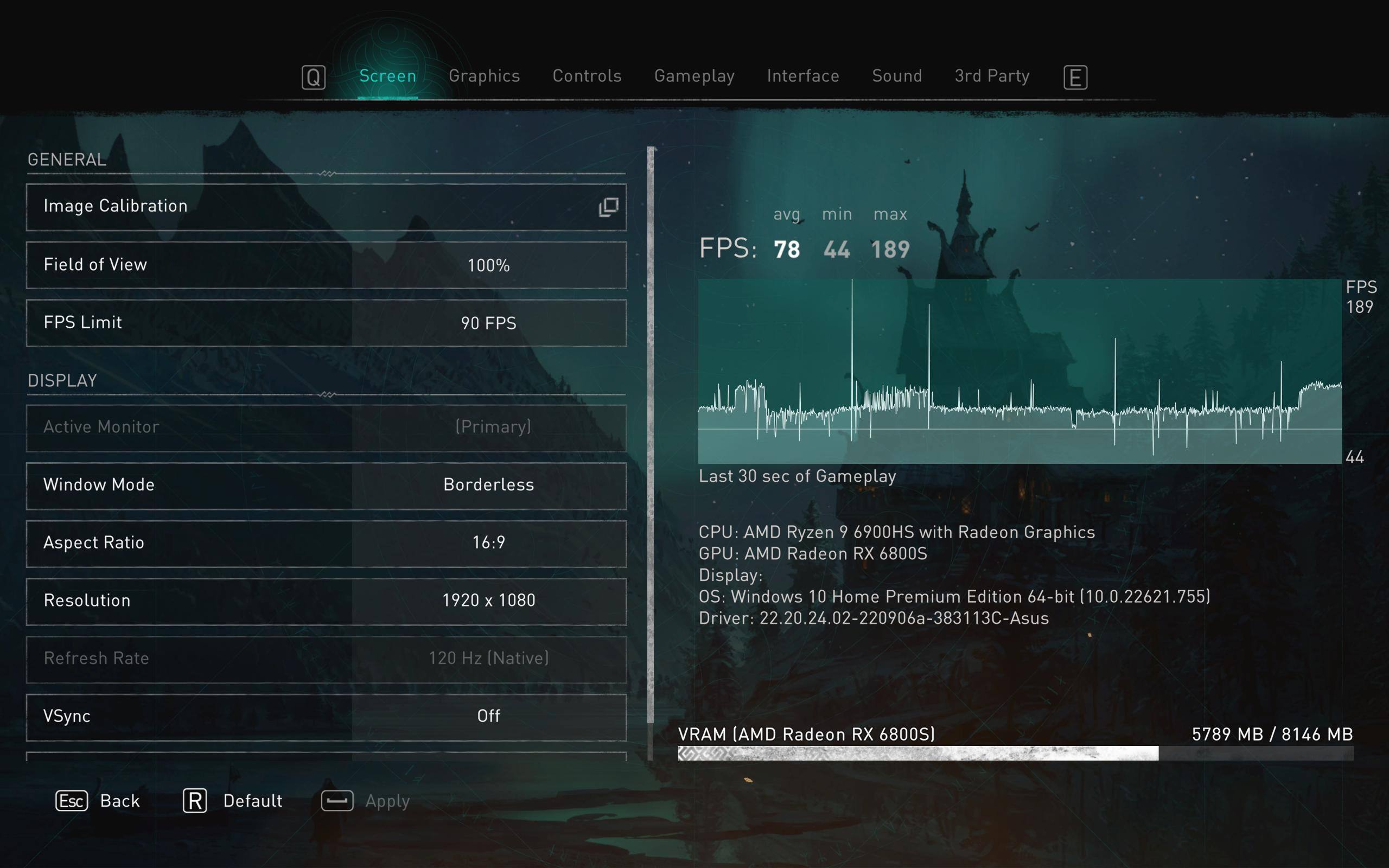The width and height of the screenshot is (1389, 868).
Task: Click the R key icon for Default
Action: [195, 800]
